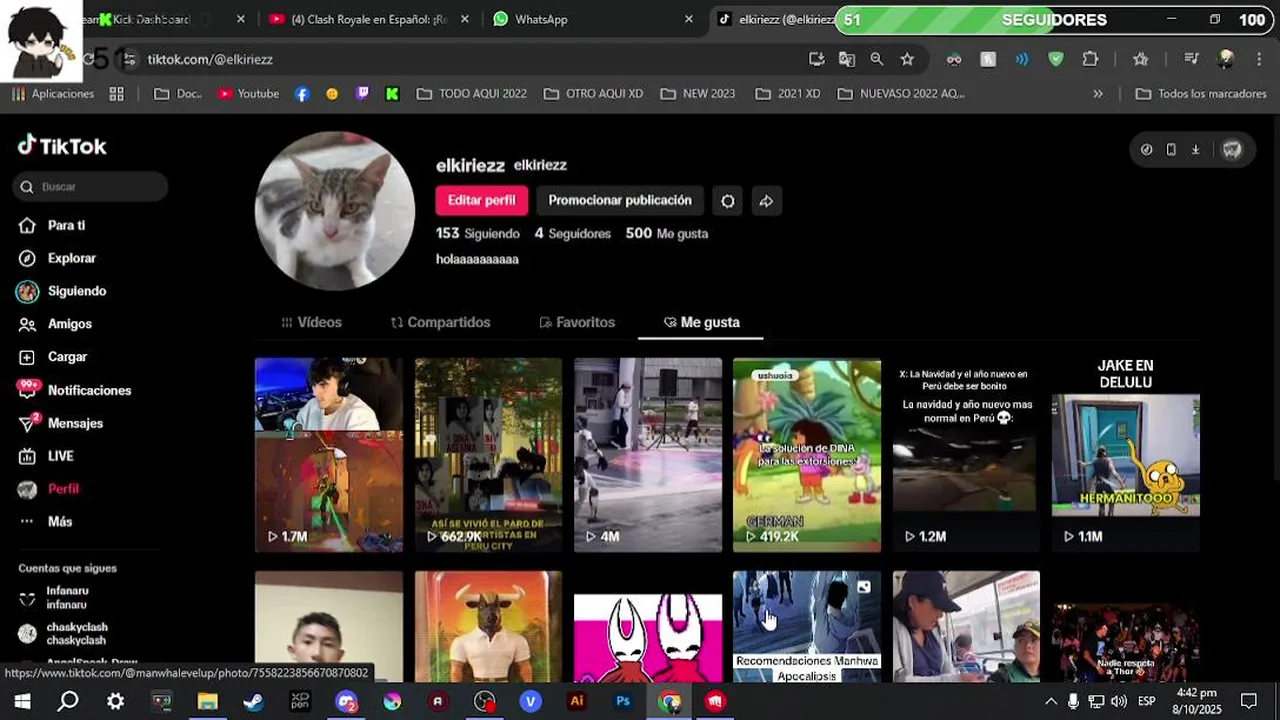This screenshot has width=1280, height=720.
Task: Click the phone icon at top right
Action: pos(1171,150)
